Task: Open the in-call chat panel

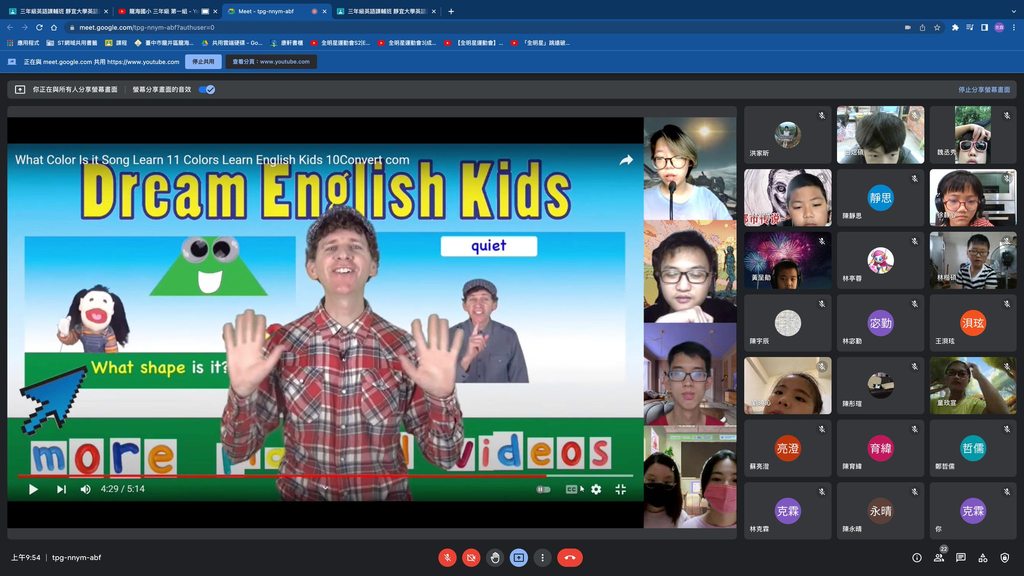Action: point(961,558)
